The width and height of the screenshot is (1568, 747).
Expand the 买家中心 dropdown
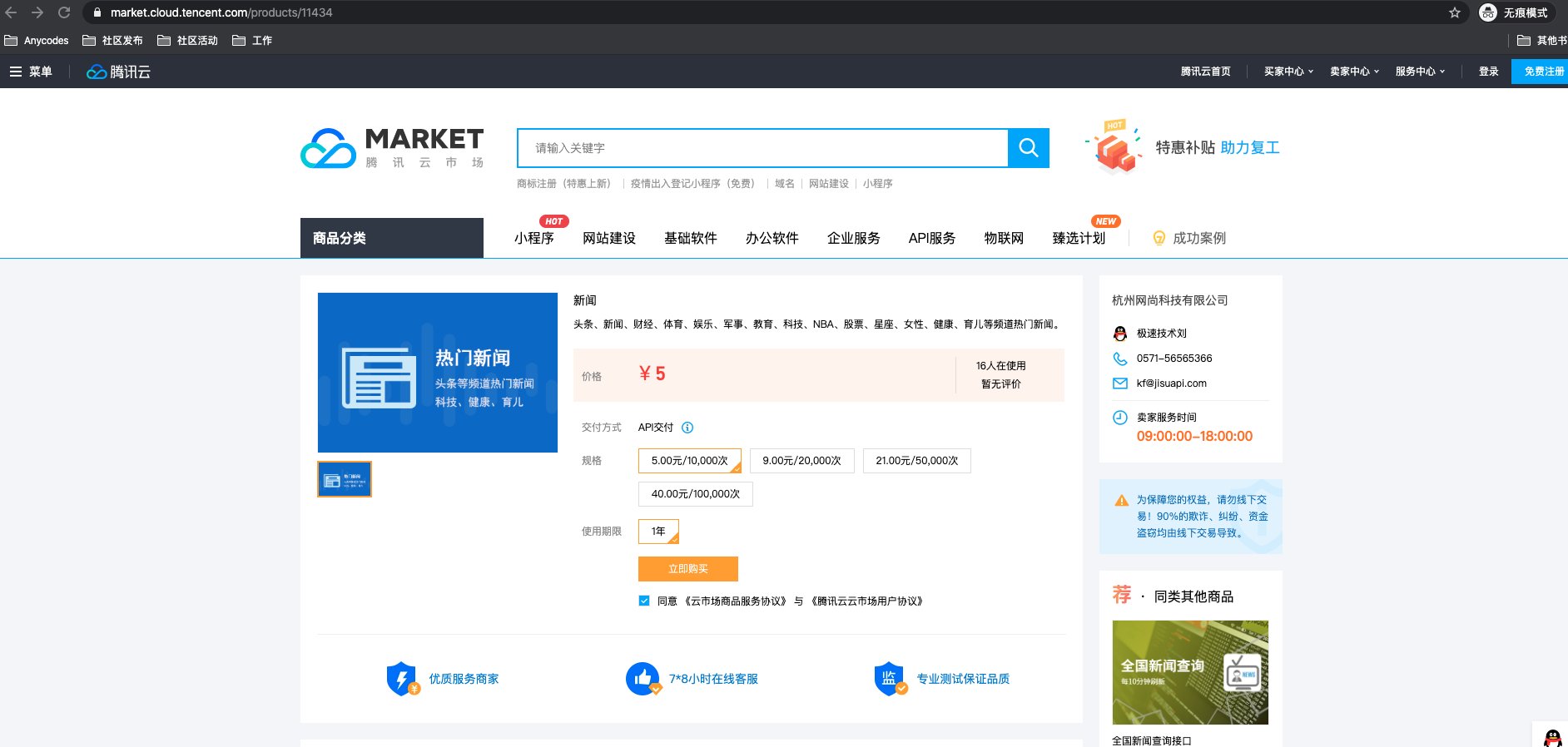[1288, 72]
